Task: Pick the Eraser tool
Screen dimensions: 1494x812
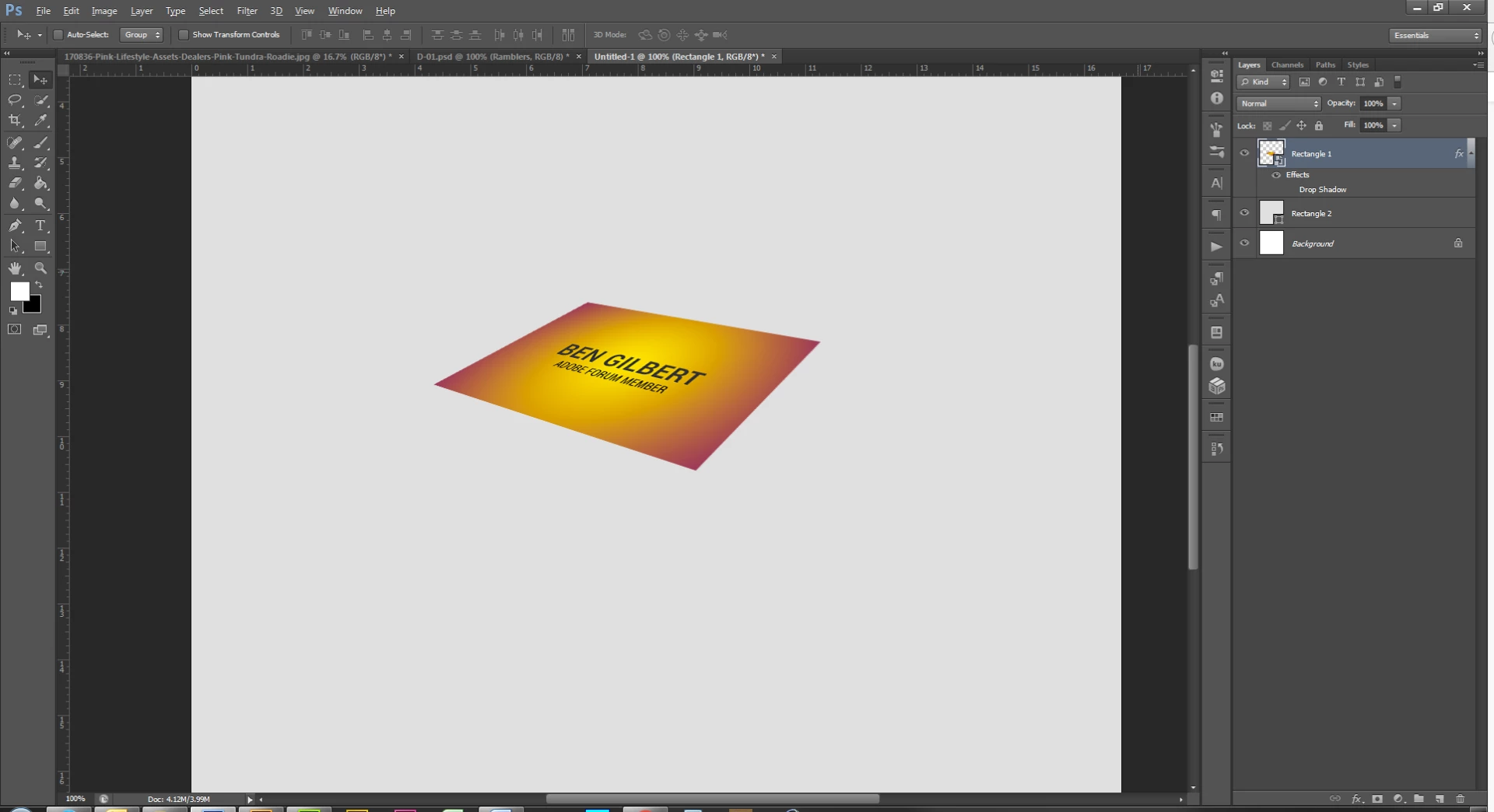Action: click(x=15, y=184)
